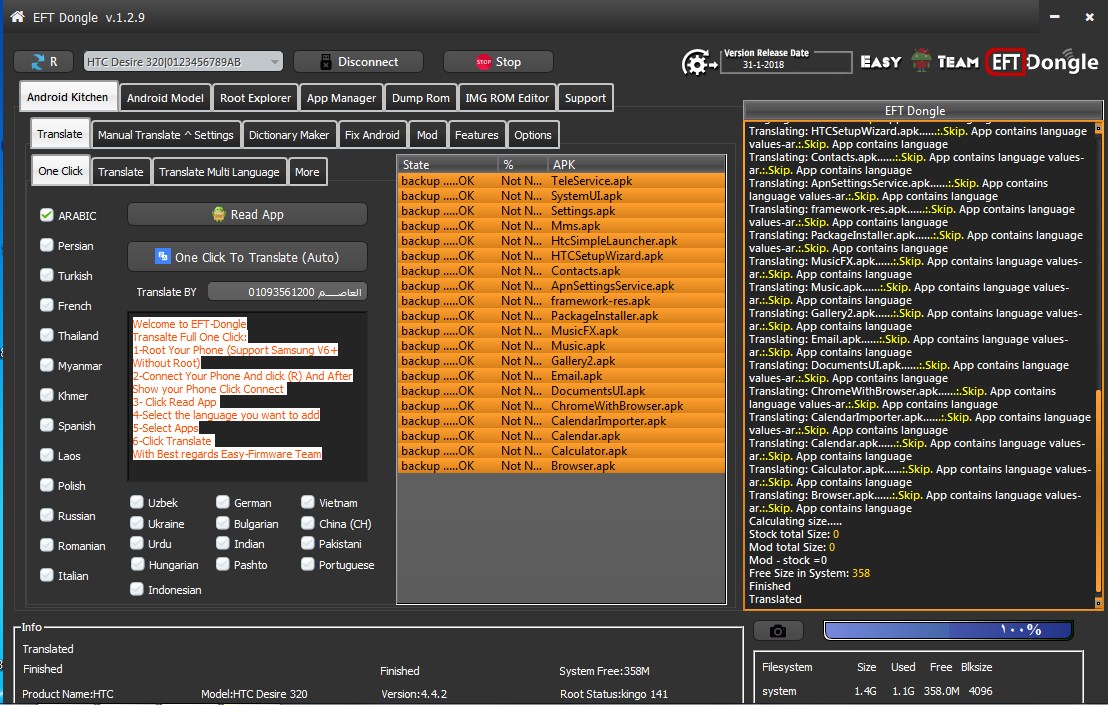This screenshot has width=1108, height=705.
Task: Check the Vietnam checkbox
Action: tap(307, 502)
